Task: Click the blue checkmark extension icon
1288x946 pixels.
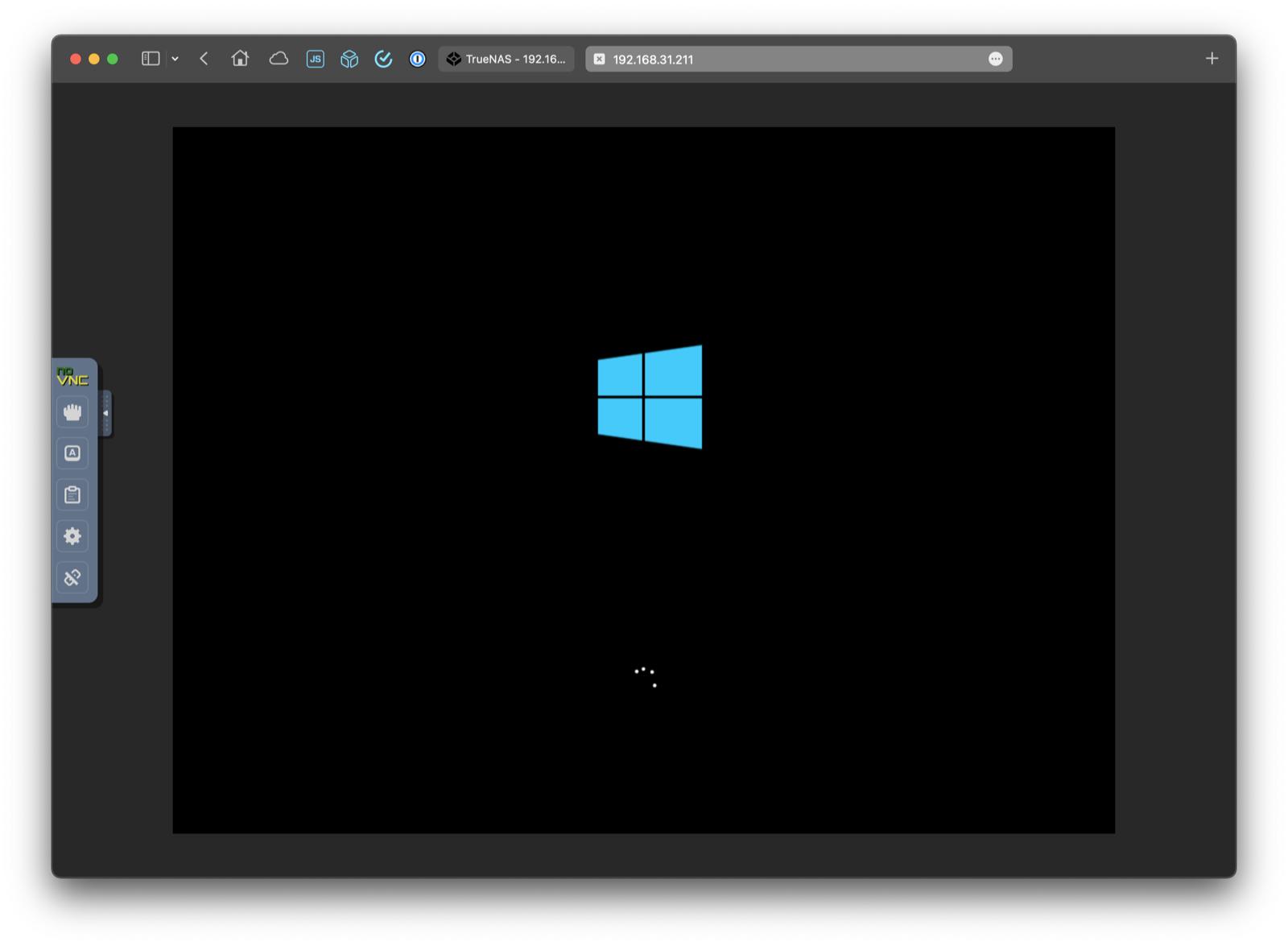Action: point(383,58)
